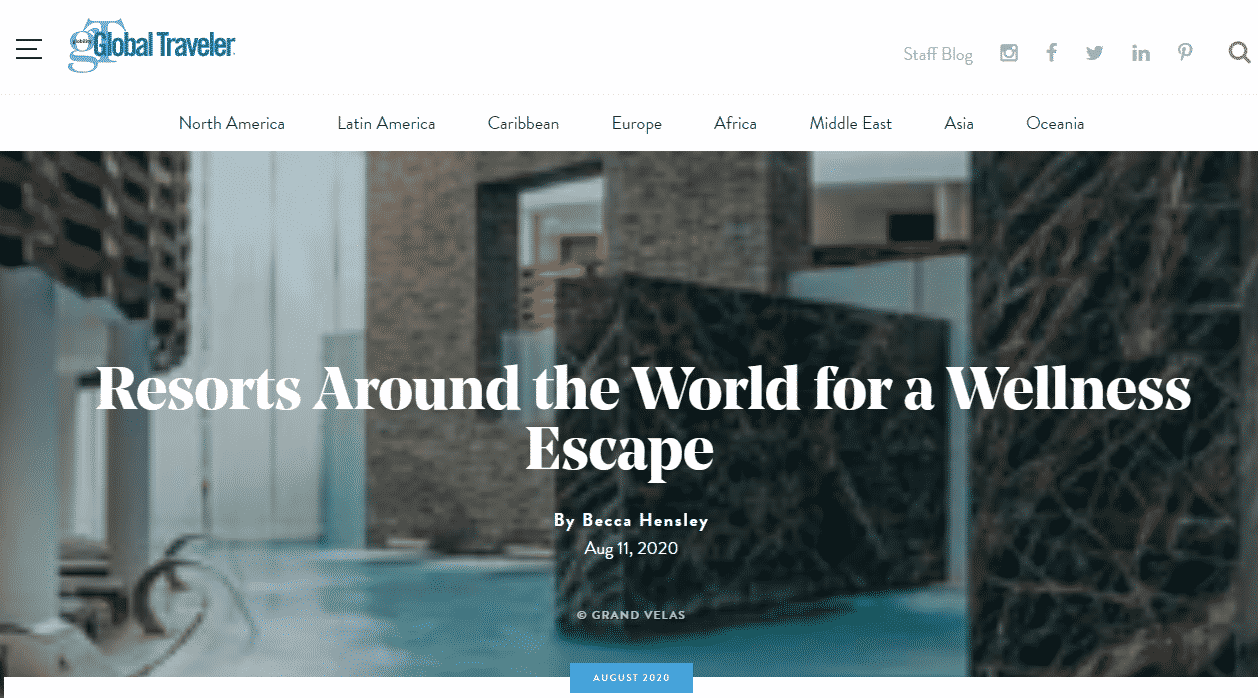Image resolution: width=1258 pixels, height=698 pixels.
Task: Open the Middle East section
Action: (x=851, y=124)
